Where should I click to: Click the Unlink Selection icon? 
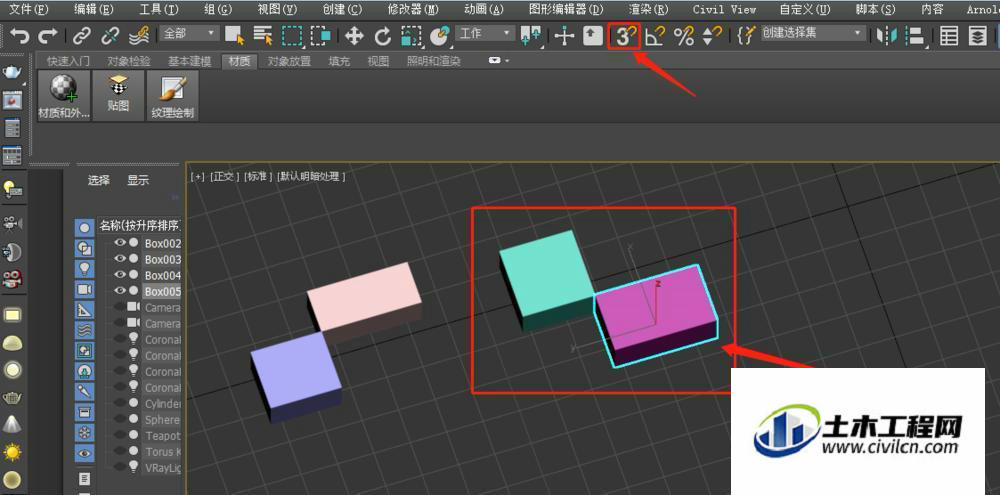[x=111, y=36]
